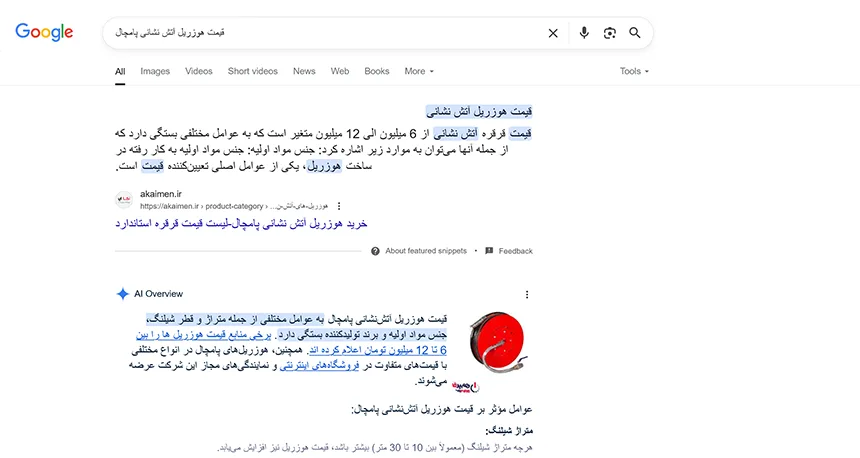Switch to the Images tab

pos(155,71)
